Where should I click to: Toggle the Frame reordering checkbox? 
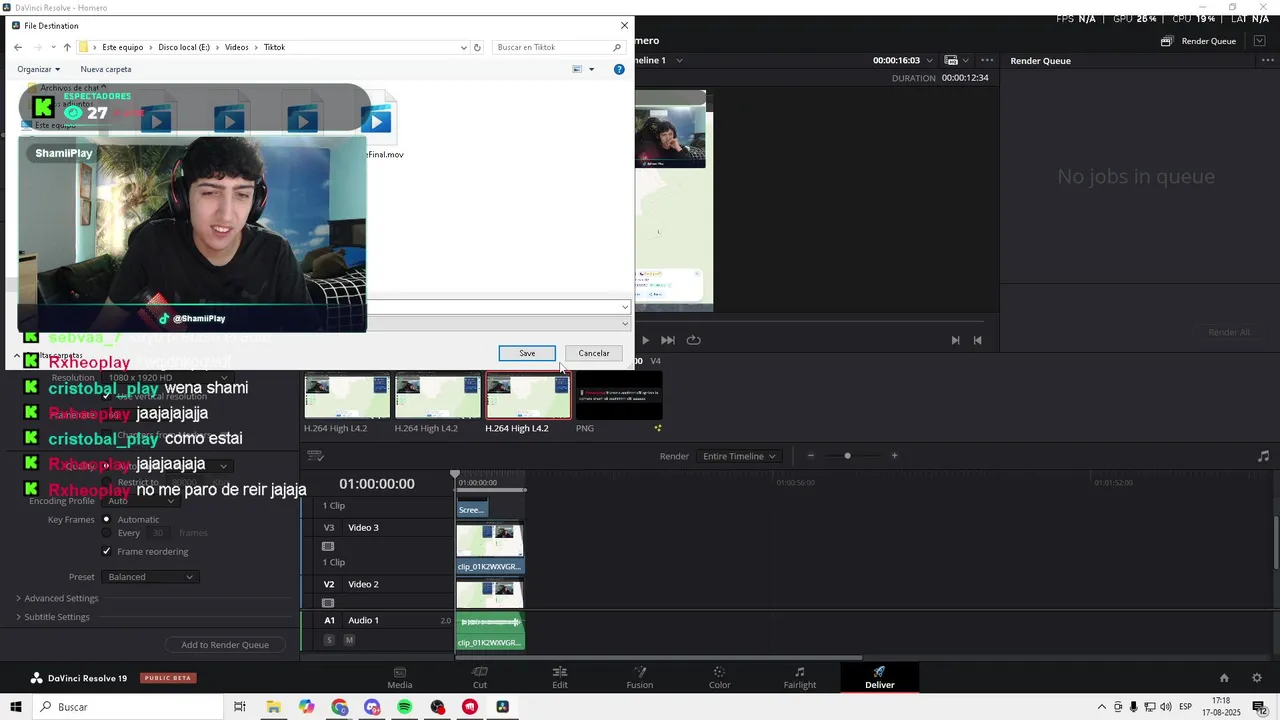107,551
